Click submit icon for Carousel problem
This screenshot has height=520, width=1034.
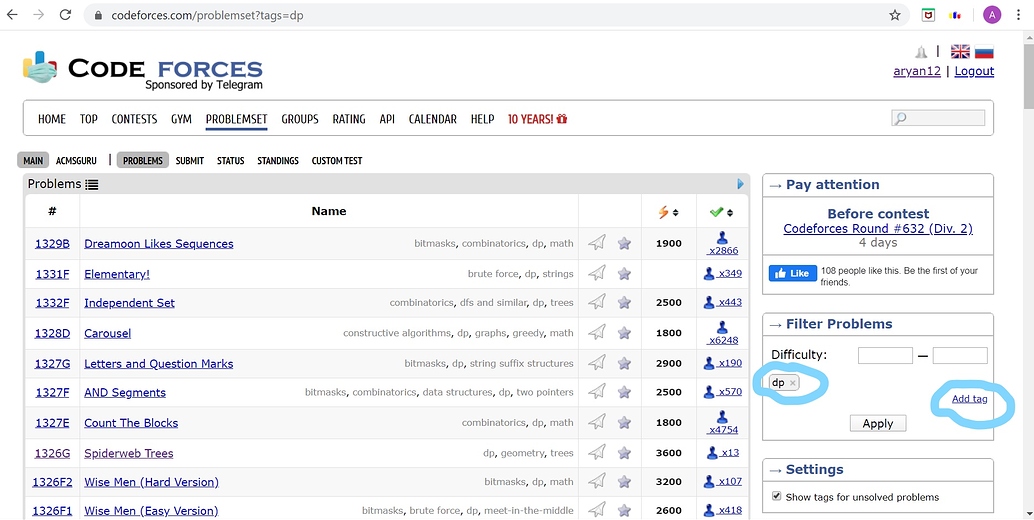coord(597,333)
